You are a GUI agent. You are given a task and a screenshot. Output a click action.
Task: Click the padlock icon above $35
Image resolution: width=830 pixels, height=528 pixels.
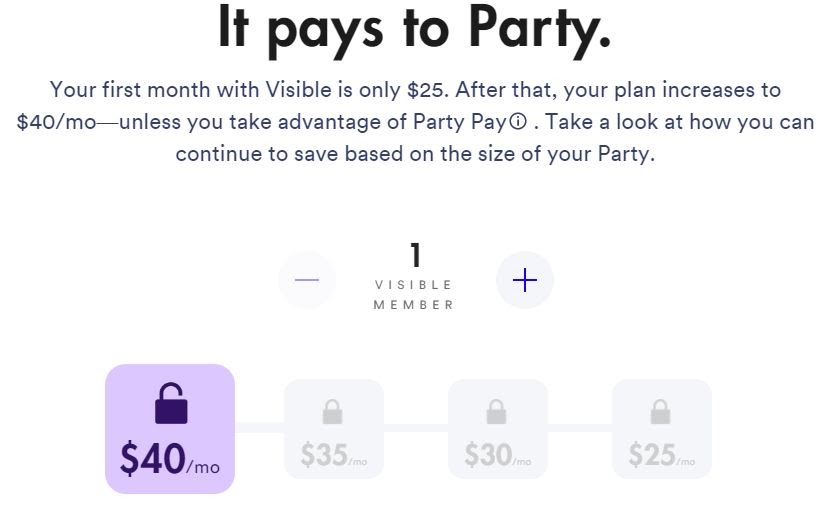tap(332, 412)
